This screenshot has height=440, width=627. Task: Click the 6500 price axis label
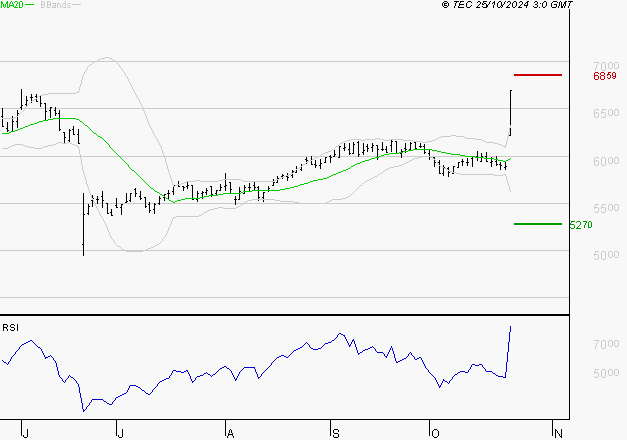click(606, 113)
